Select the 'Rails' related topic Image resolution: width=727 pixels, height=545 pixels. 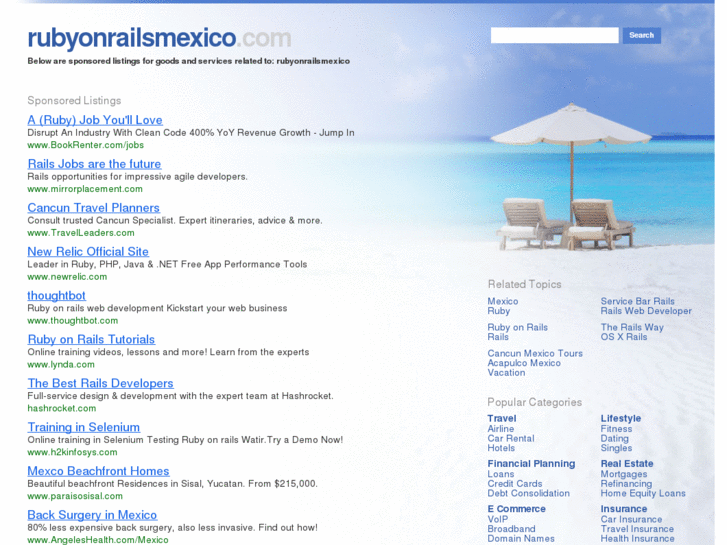coord(498,337)
